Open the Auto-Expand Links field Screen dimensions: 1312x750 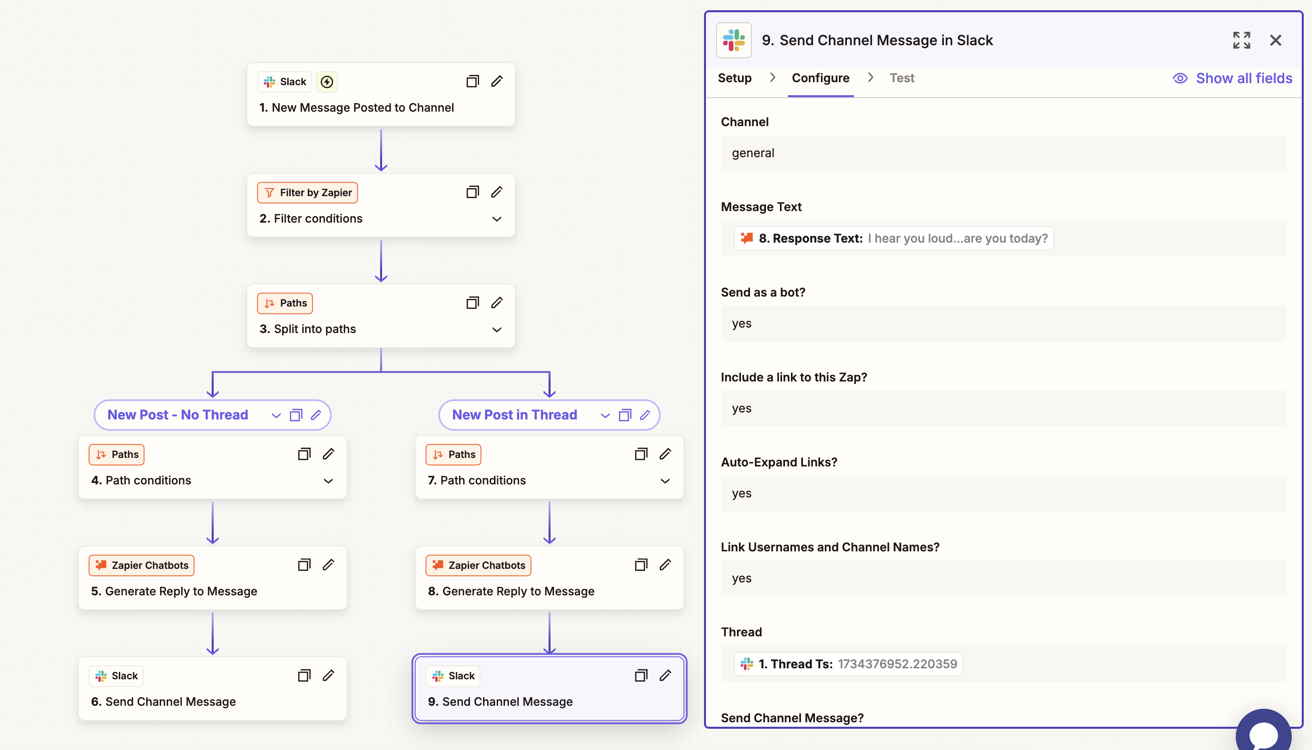coord(1004,493)
